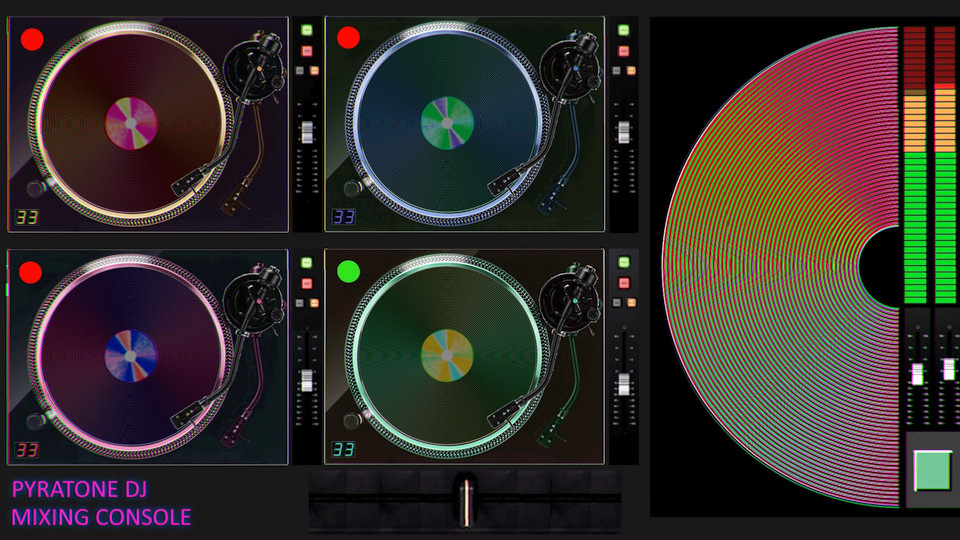The height and width of the screenshot is (540, 960).
Task: Click the left master volume fader handle
Action: coord(917,374)
